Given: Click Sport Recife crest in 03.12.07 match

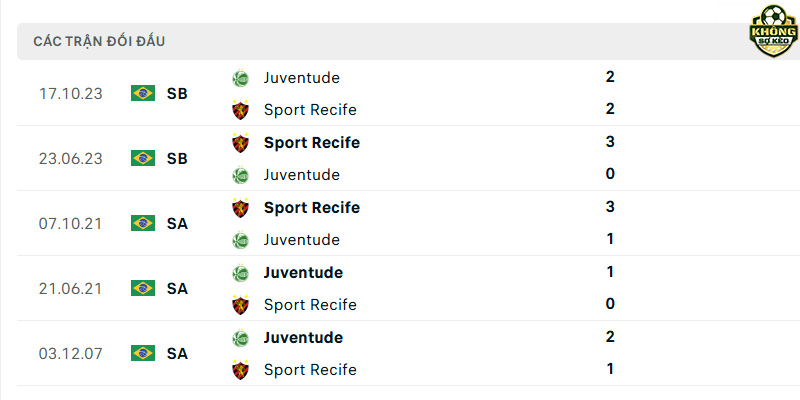Looking at the screenshot, I should click(240, 370).
